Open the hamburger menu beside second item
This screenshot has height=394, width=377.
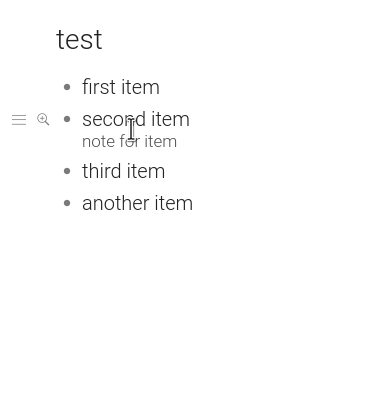19,120
